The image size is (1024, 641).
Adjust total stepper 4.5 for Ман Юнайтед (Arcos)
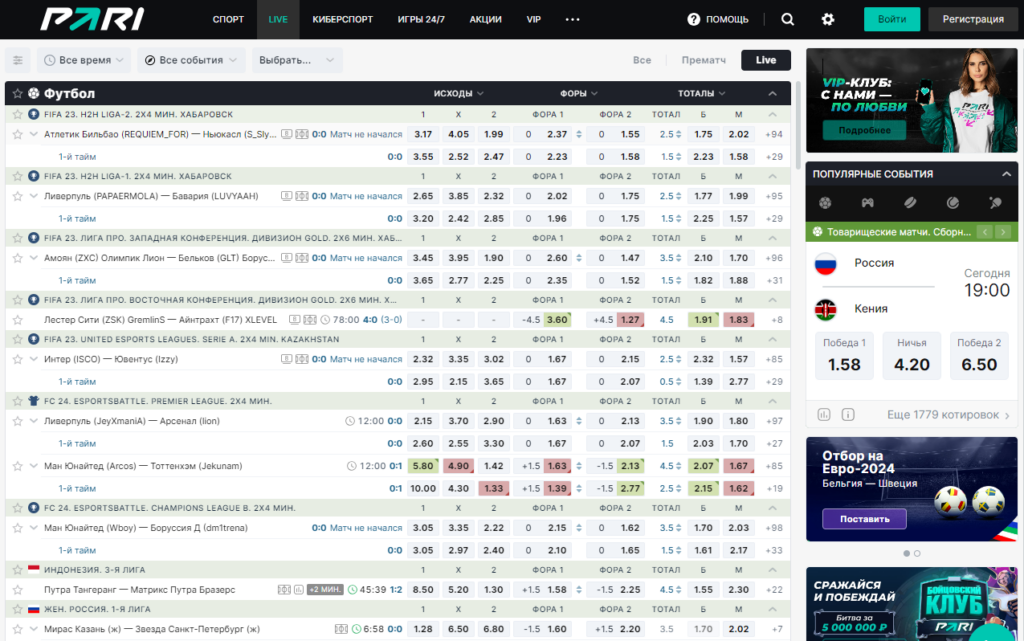coord(679,466)
